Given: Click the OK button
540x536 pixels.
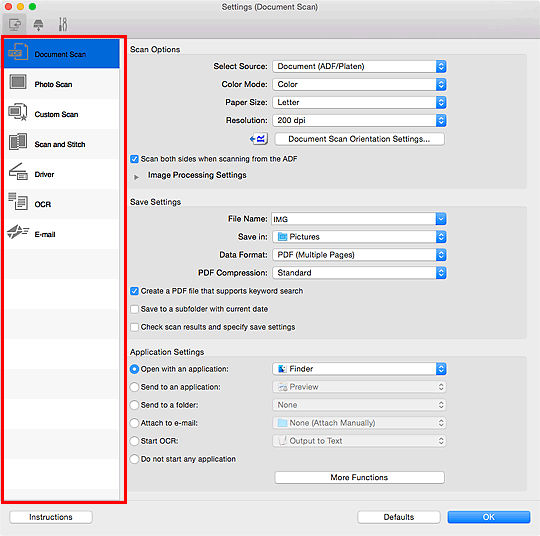Looking at the screenshot, I should coord(489,517).
